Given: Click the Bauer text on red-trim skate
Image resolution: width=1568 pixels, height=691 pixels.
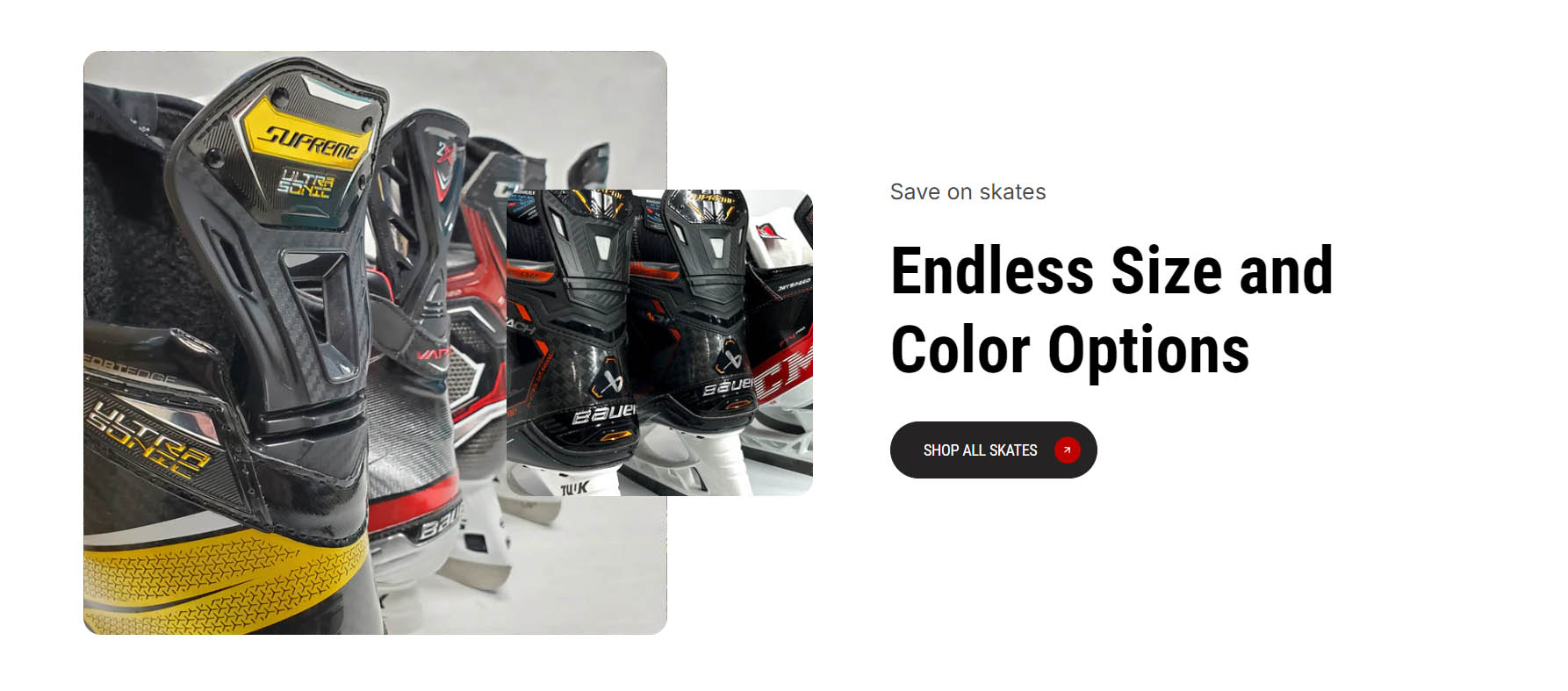Looking at the screenshot, I should click(439, 527).
